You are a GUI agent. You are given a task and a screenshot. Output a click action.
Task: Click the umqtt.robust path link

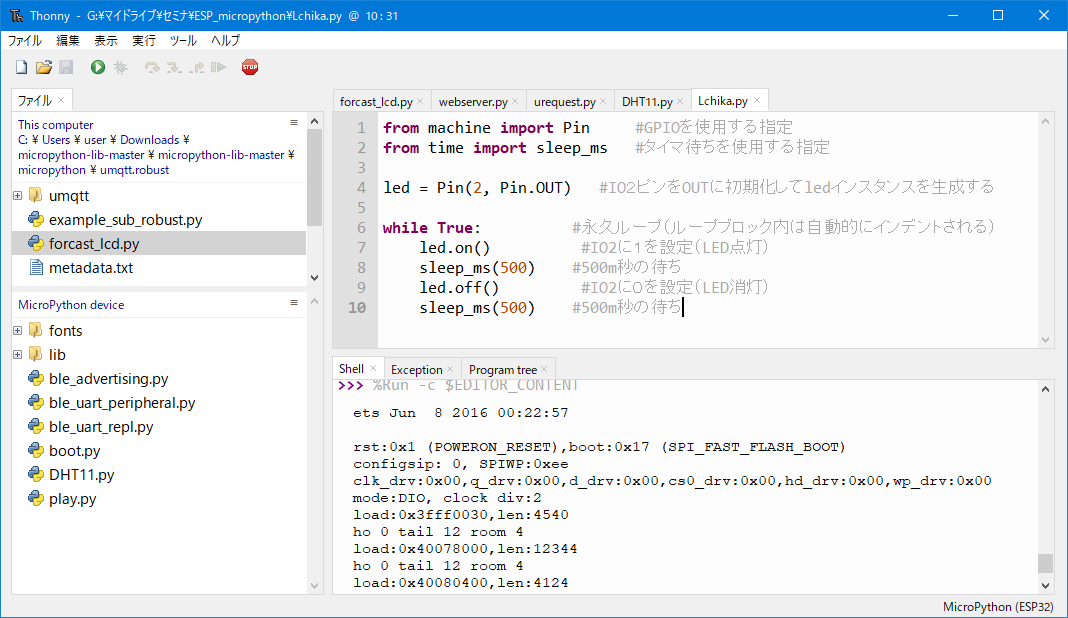click(134, 170)
